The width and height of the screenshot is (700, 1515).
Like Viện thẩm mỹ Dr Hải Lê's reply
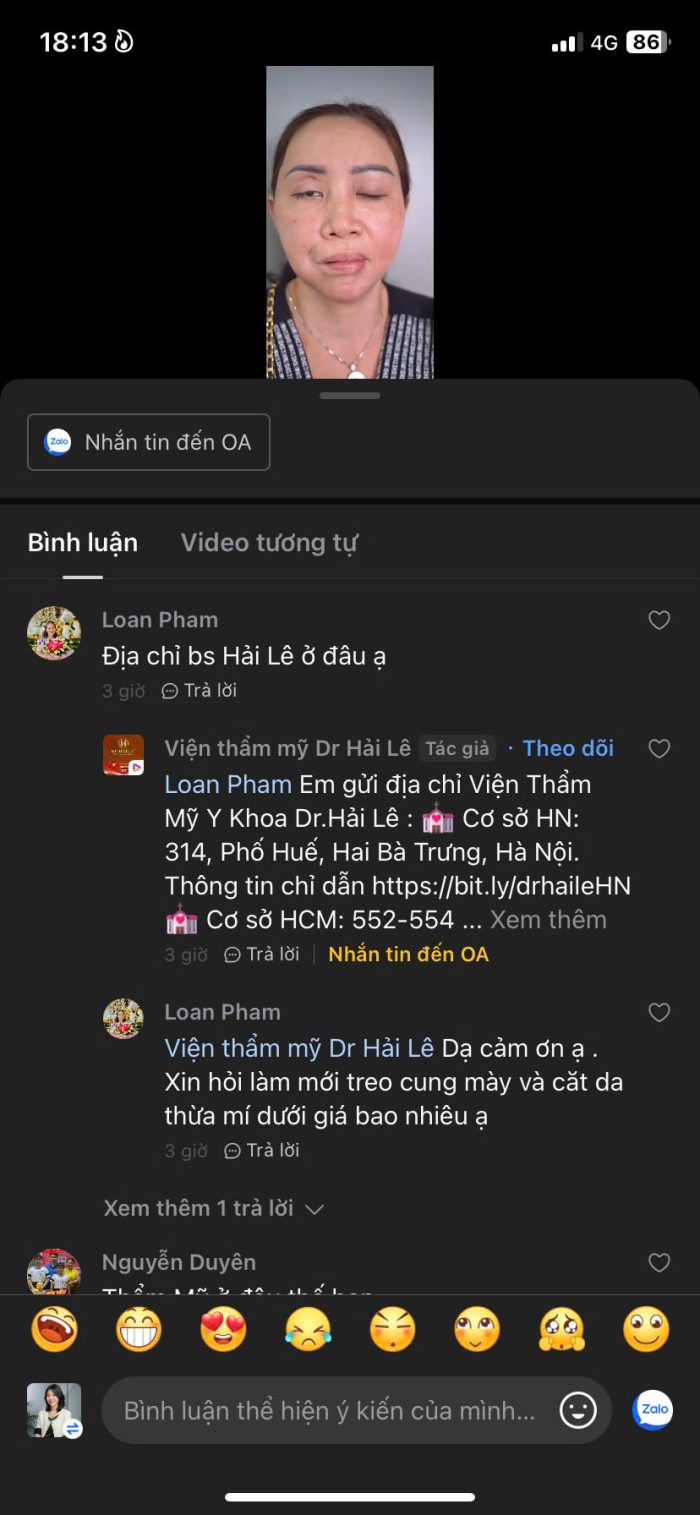pos(659,749)
